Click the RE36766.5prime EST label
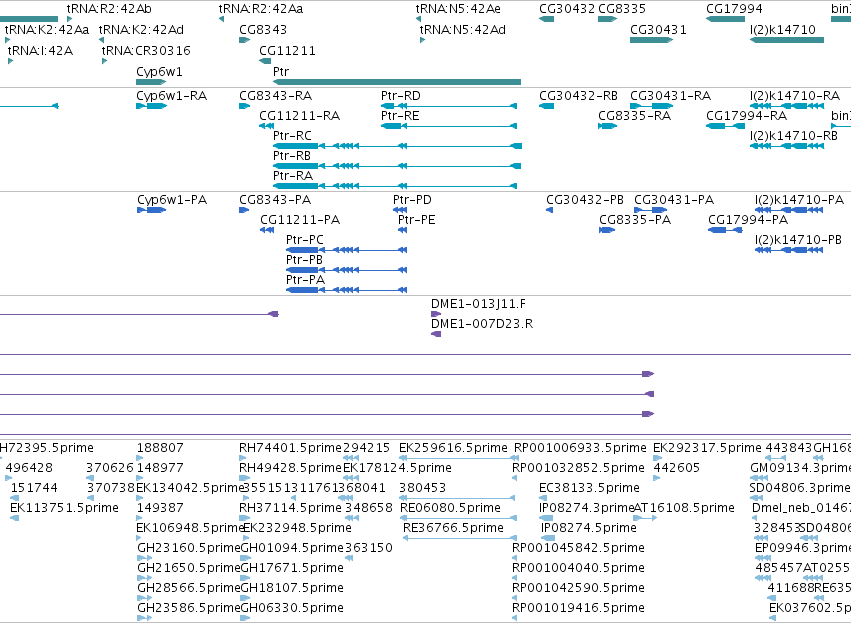Screen dimensions: 851x623 point(453,528)
